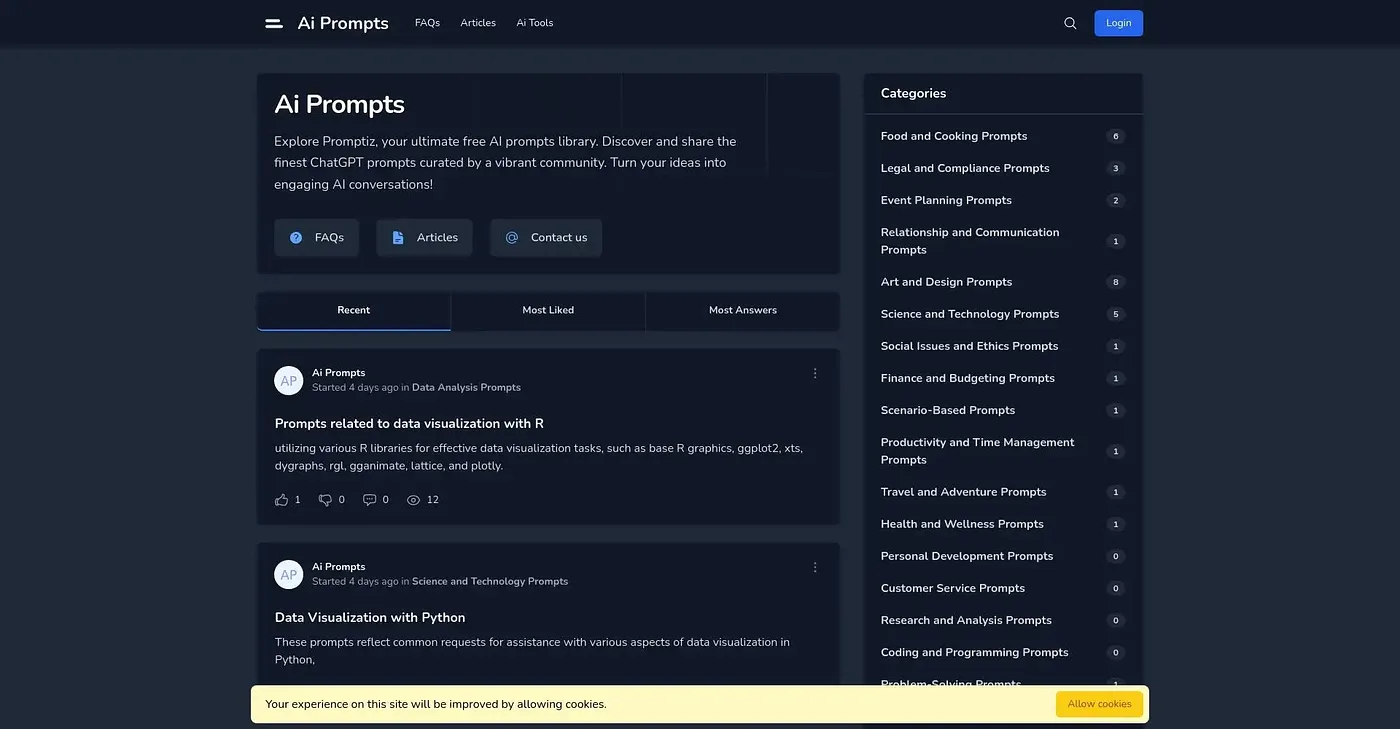Like the data visualization with R post
This screenshot has height=729, width=1400.
(x=282, y=500)
